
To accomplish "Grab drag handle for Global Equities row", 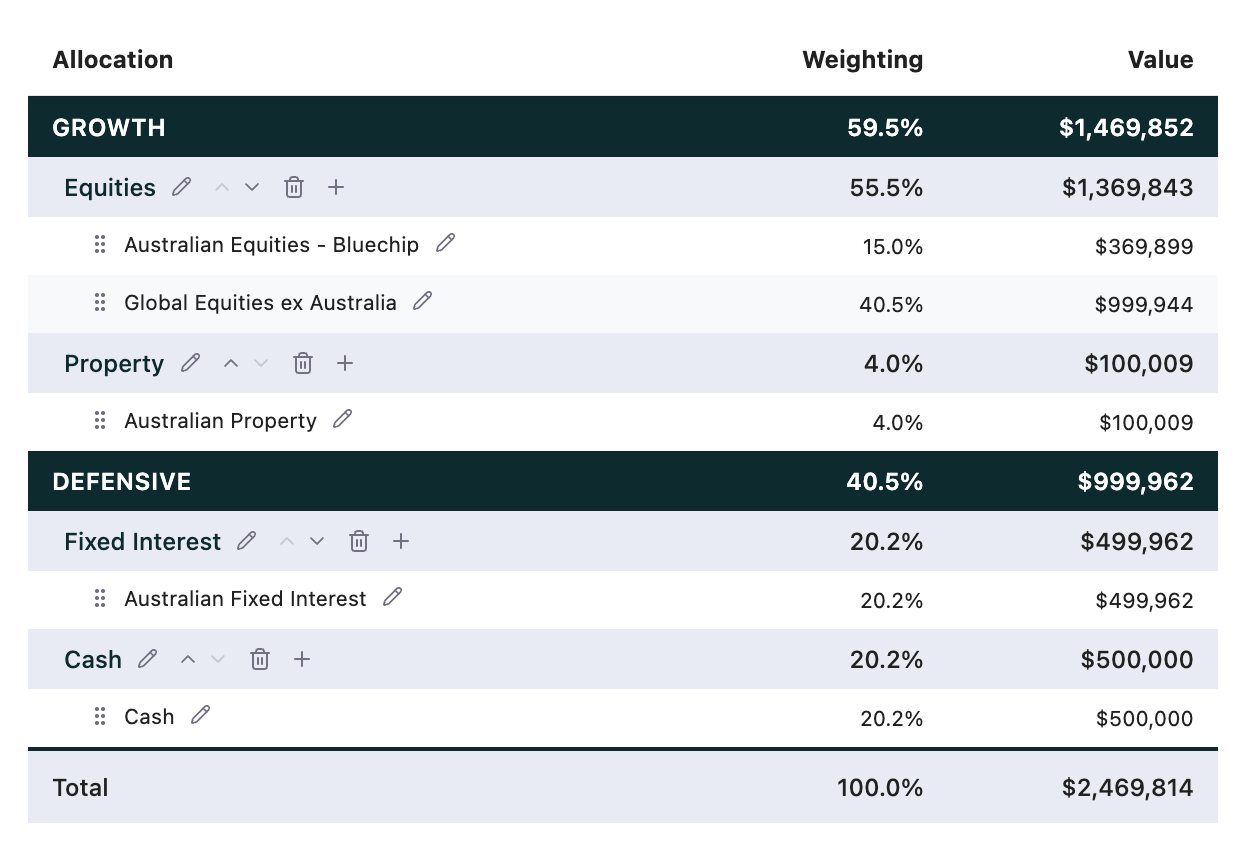I will [99, 303].
